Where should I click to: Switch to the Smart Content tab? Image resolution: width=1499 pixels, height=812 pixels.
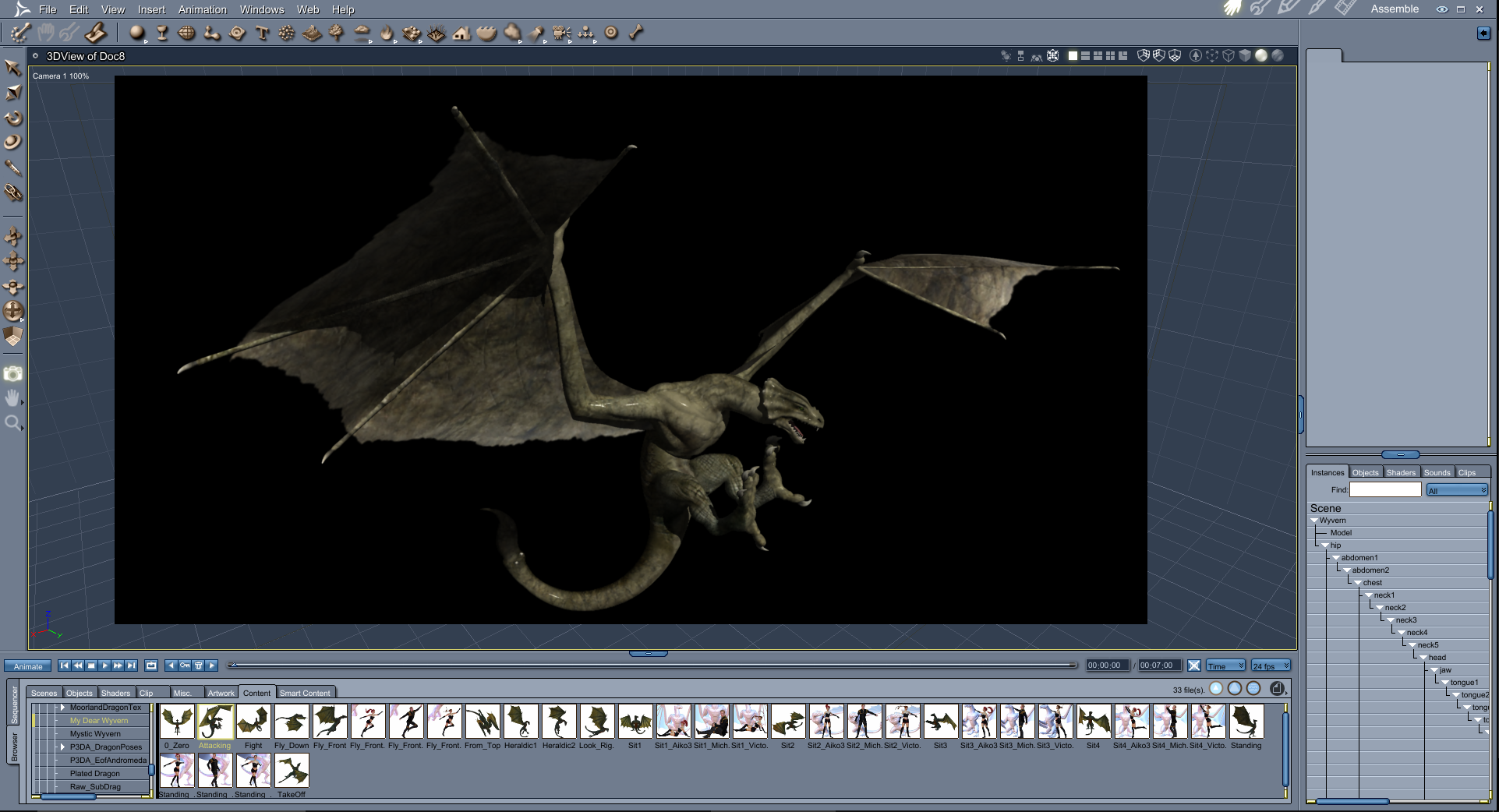305,693
